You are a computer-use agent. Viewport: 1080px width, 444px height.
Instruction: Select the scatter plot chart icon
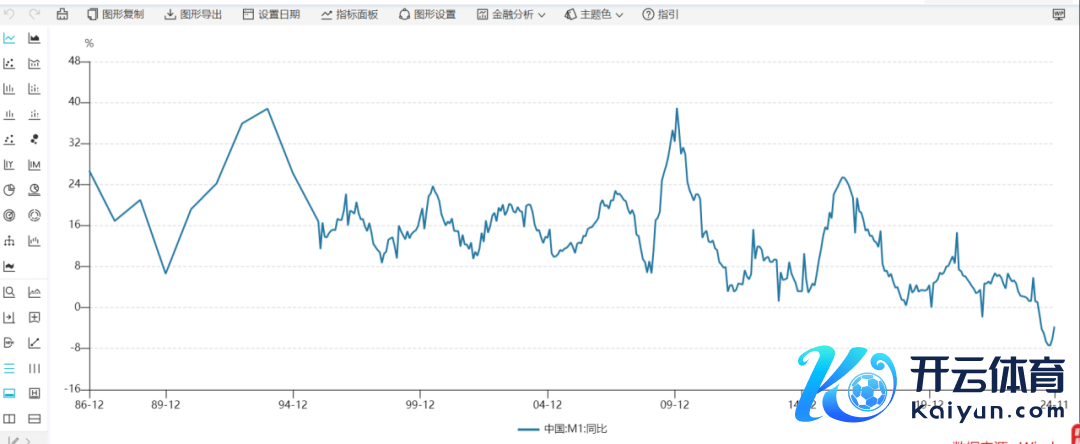(x=10, y=64)
